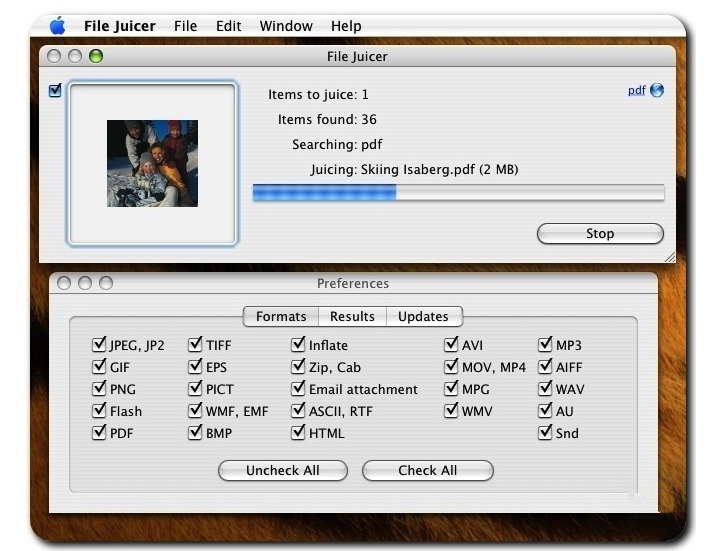Open the File Juicer application menu
This screenshot has width=716, height=551.
(120, 26)
